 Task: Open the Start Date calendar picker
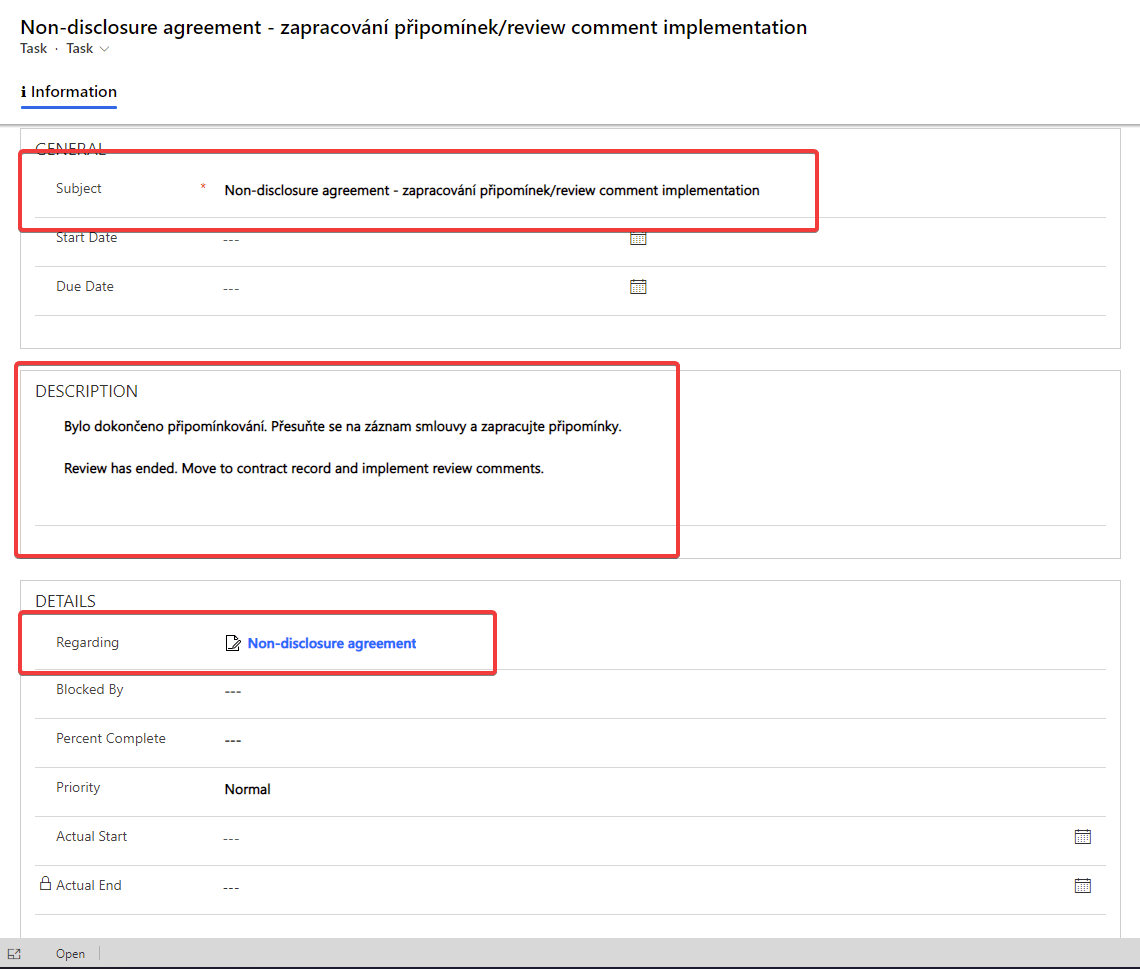(638, 238)
